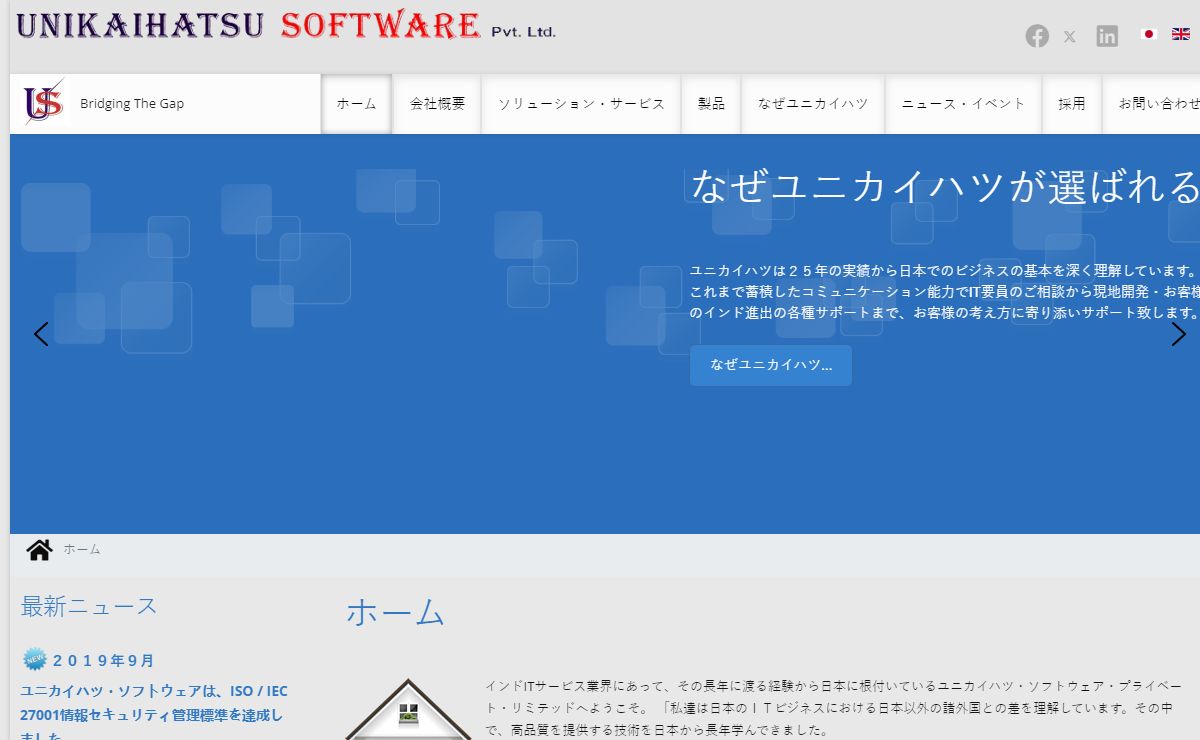Screen dimensions: 1200x740
Task: Click the Unikaihatsu Software header logo
Action: point(286,24)
